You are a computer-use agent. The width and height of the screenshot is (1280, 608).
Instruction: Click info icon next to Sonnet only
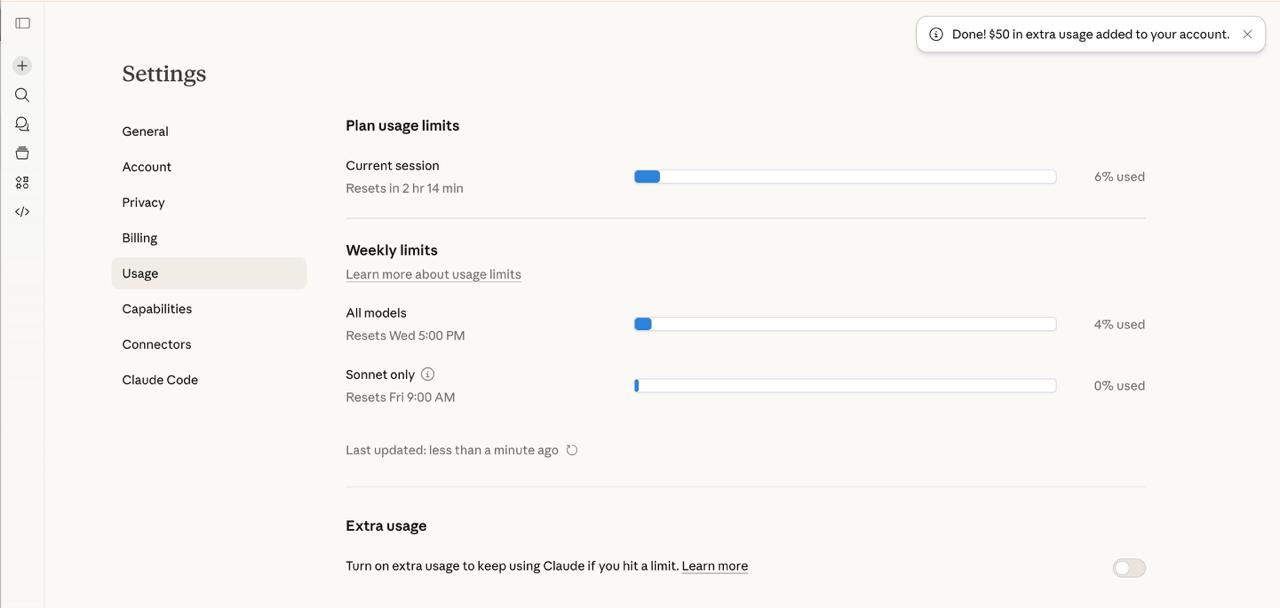(x=428, y=374)
